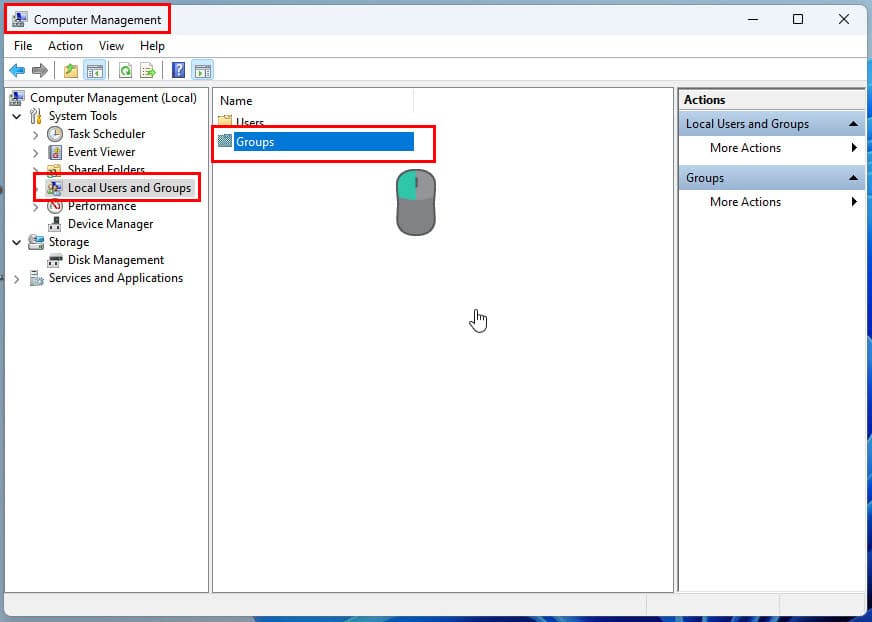Click More Actions text under Groups section
The width and height of the screenshot is (872, 622).
(x=745, y=202)
